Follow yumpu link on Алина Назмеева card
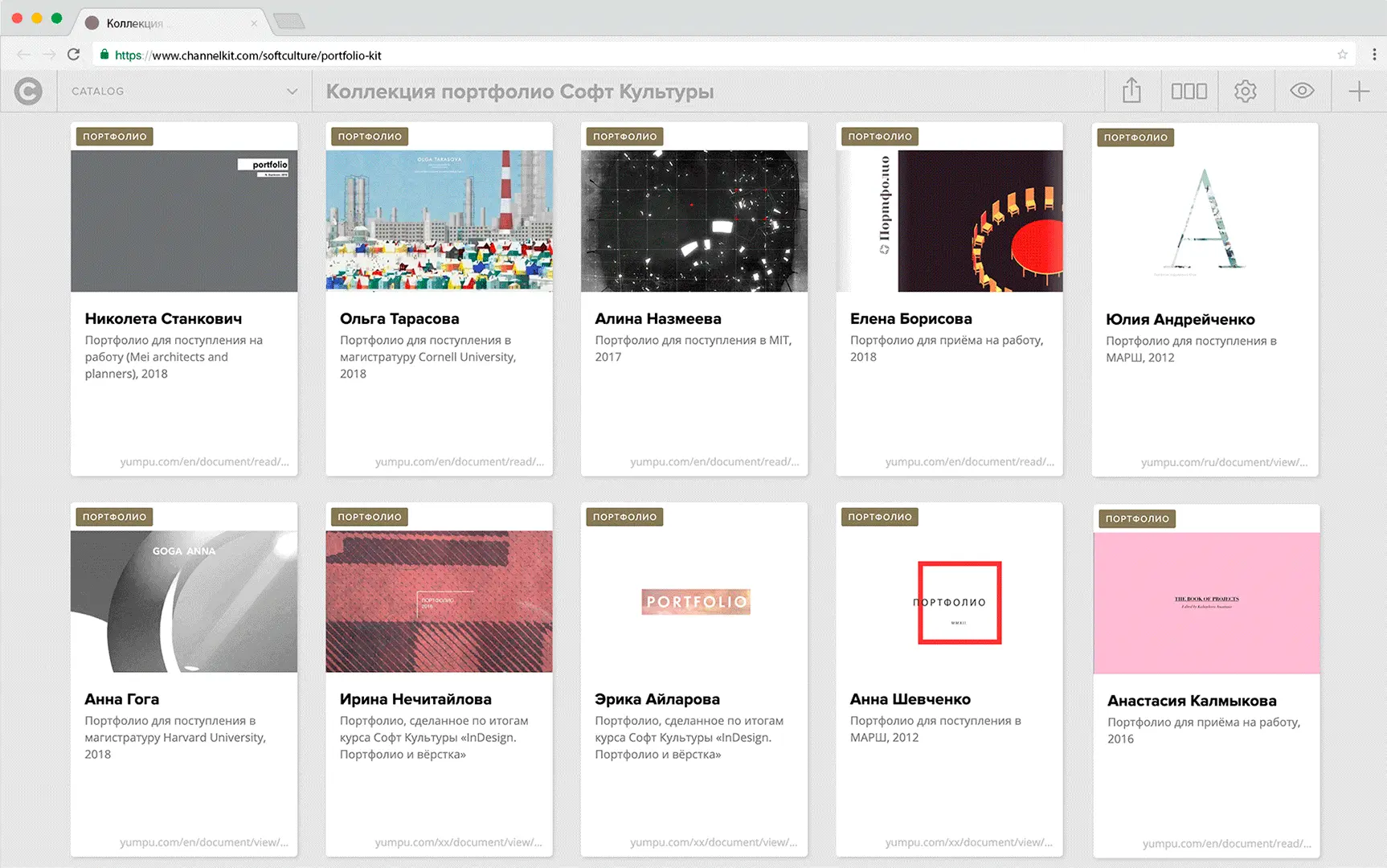The height and width of the screenshot is (868, 1387). click(x=714, y=461)
